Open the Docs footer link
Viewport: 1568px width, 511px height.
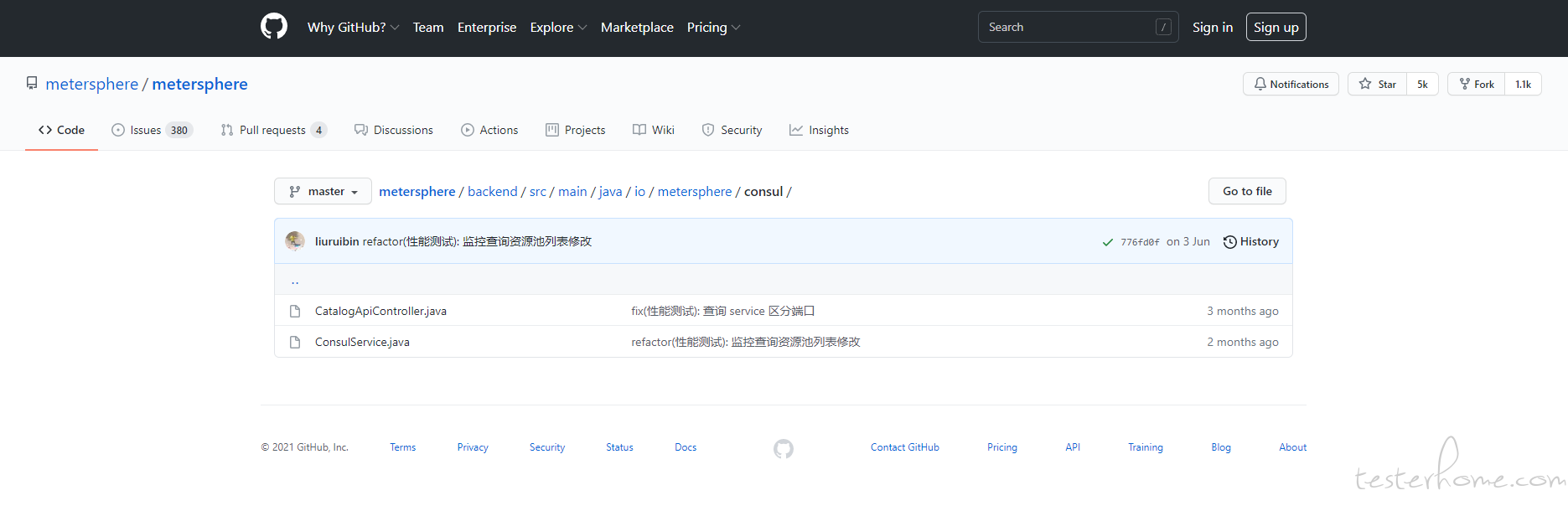point(686,447)
